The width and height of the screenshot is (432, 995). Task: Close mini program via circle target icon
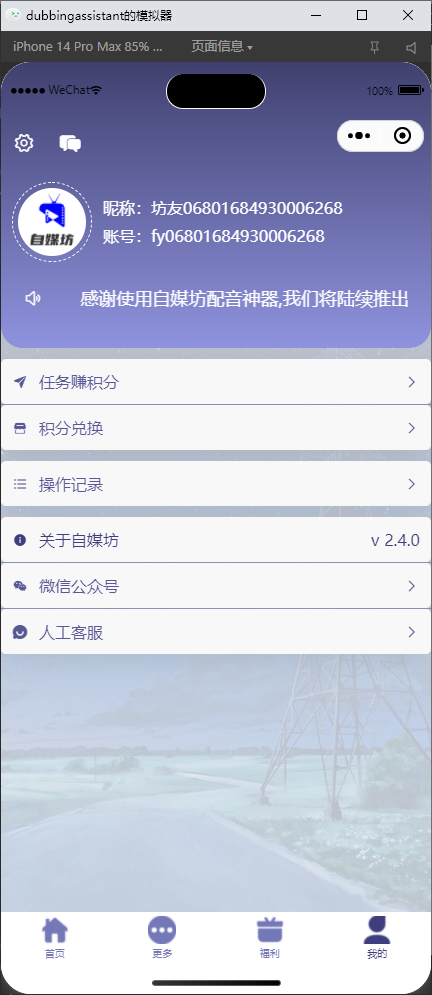(x=402, y=136)
